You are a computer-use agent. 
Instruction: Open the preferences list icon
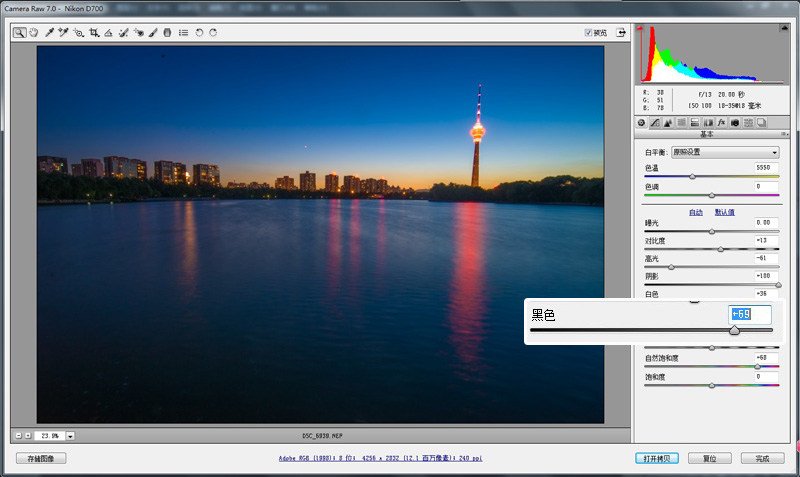[183, 33]
